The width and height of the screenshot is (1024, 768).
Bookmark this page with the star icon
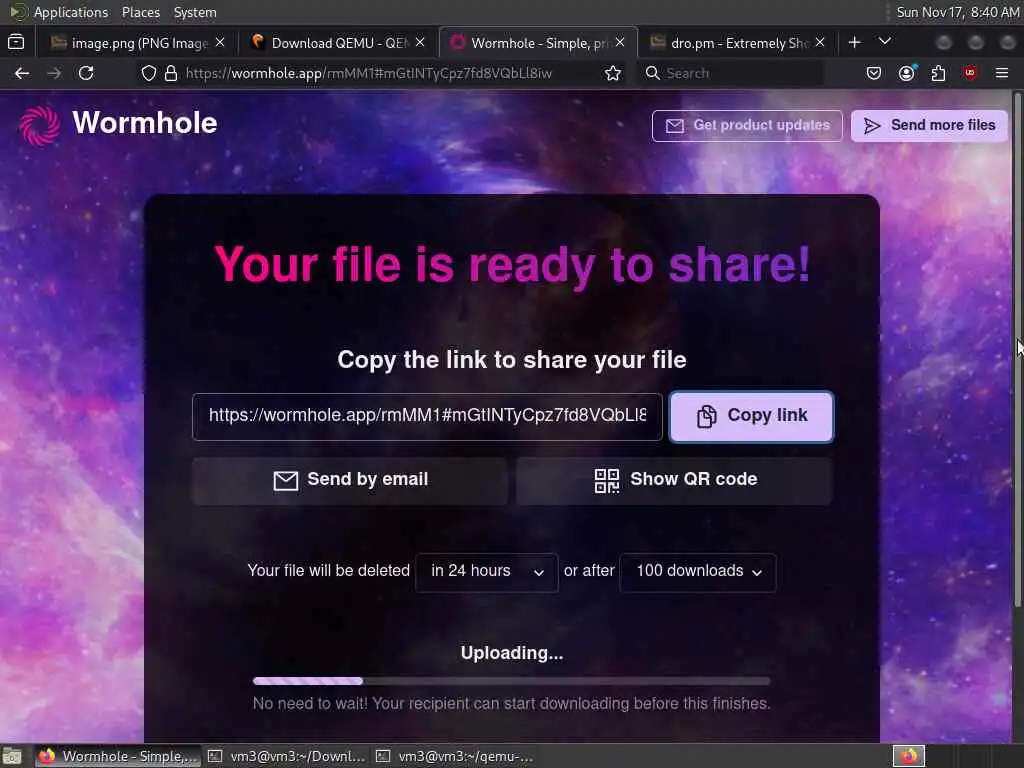[x=613, y=73]
